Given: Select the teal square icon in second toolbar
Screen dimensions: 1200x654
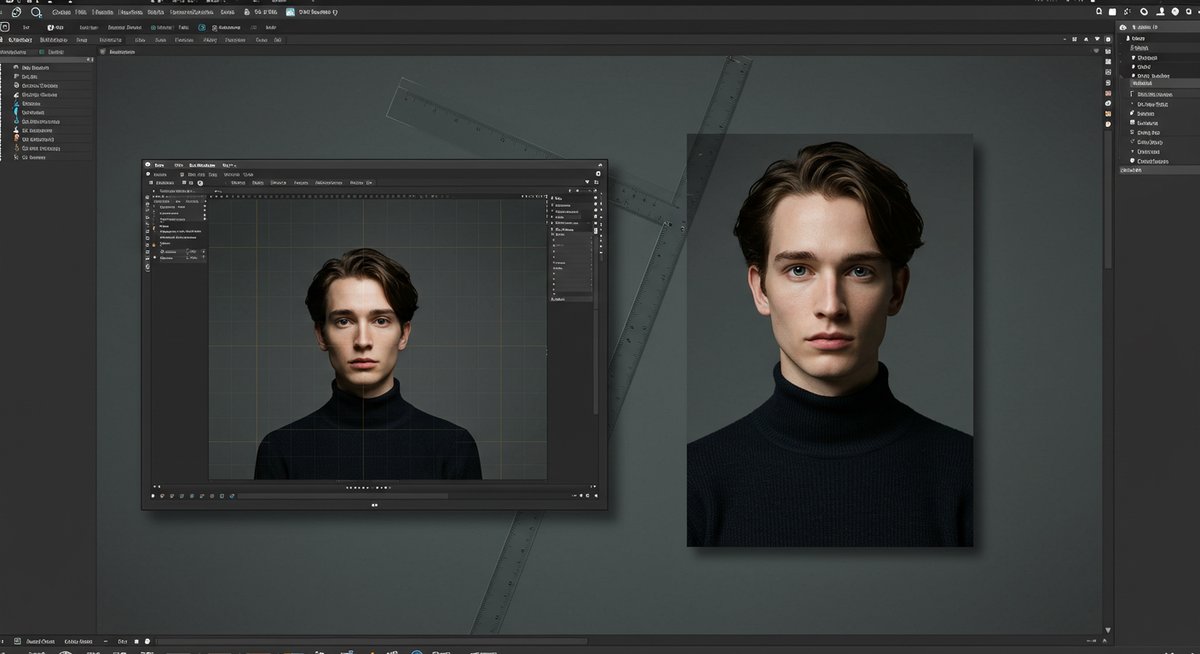Looking at the screenshot, I should coord(202,28).
